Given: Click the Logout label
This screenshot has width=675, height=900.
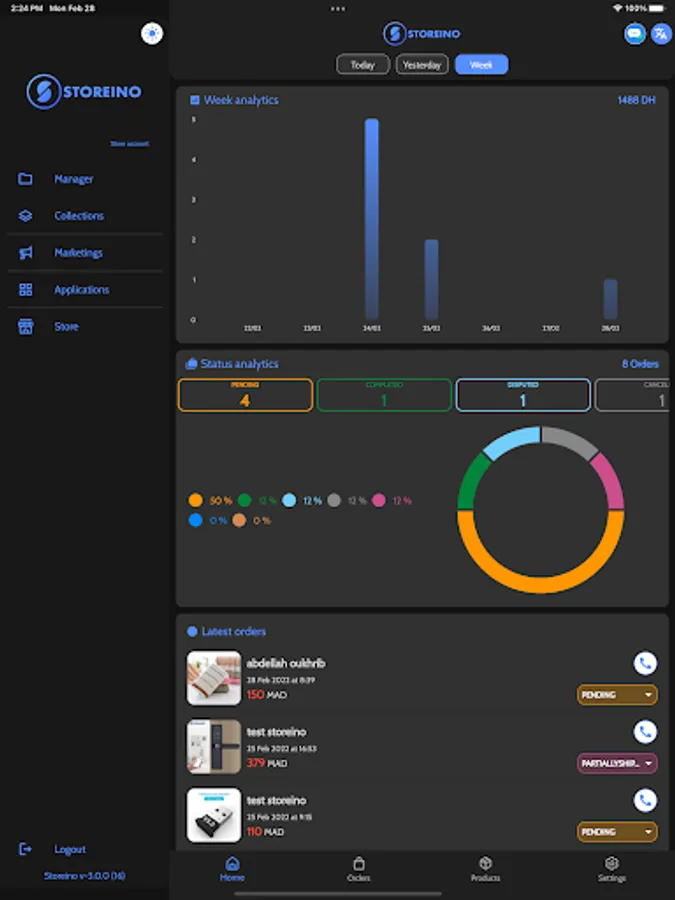Looking at the screenshot, I should click(x=70, y=849).
